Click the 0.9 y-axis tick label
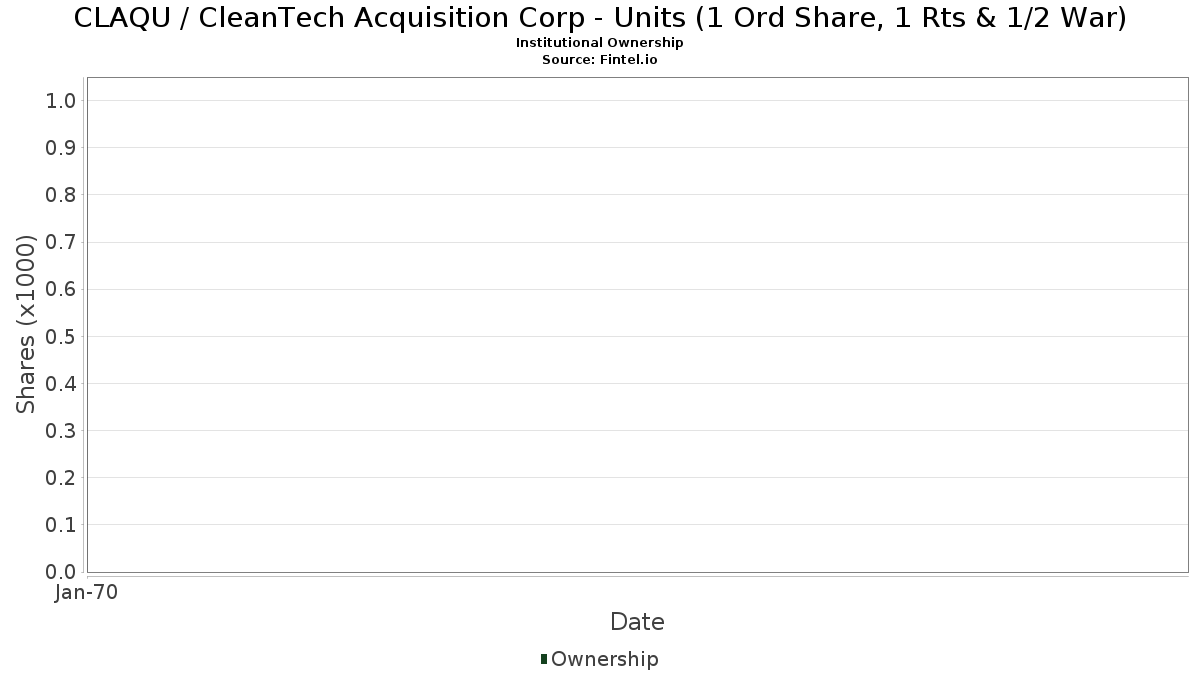 [61, 148]
